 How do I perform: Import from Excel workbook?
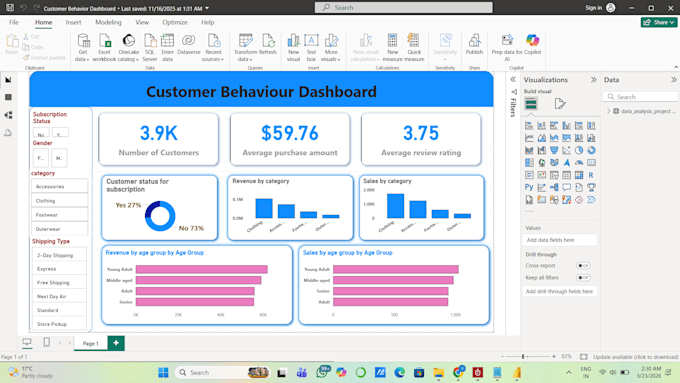(105, 48)
